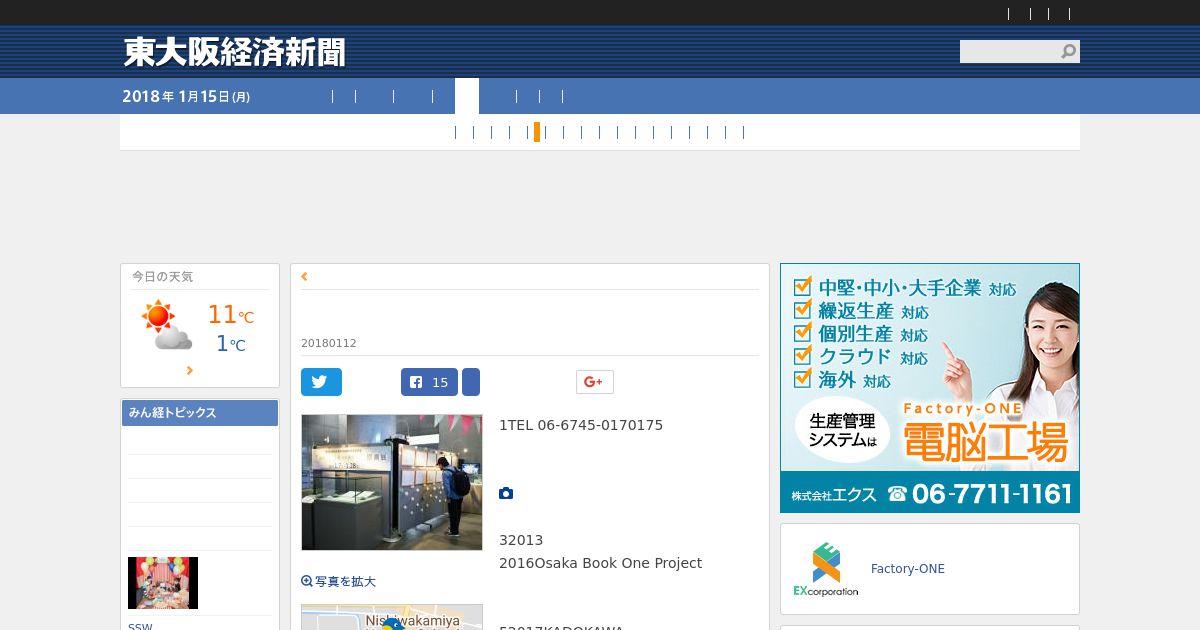This screenshot has height=630, width=1200.
Task: Click the article date 20180112
Action: [329, 343]
